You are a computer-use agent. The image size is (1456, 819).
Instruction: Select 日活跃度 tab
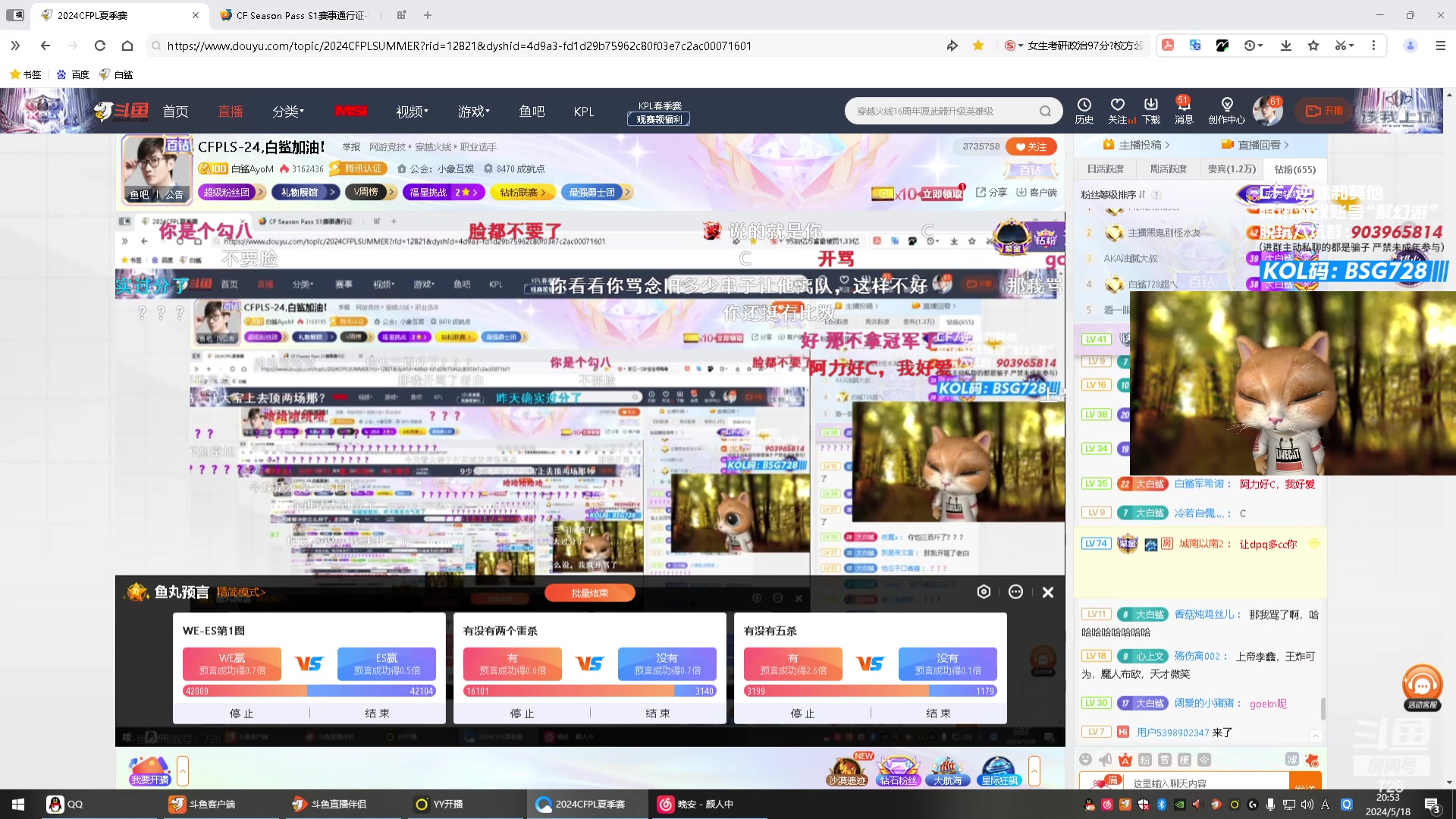click(1105, 169)
